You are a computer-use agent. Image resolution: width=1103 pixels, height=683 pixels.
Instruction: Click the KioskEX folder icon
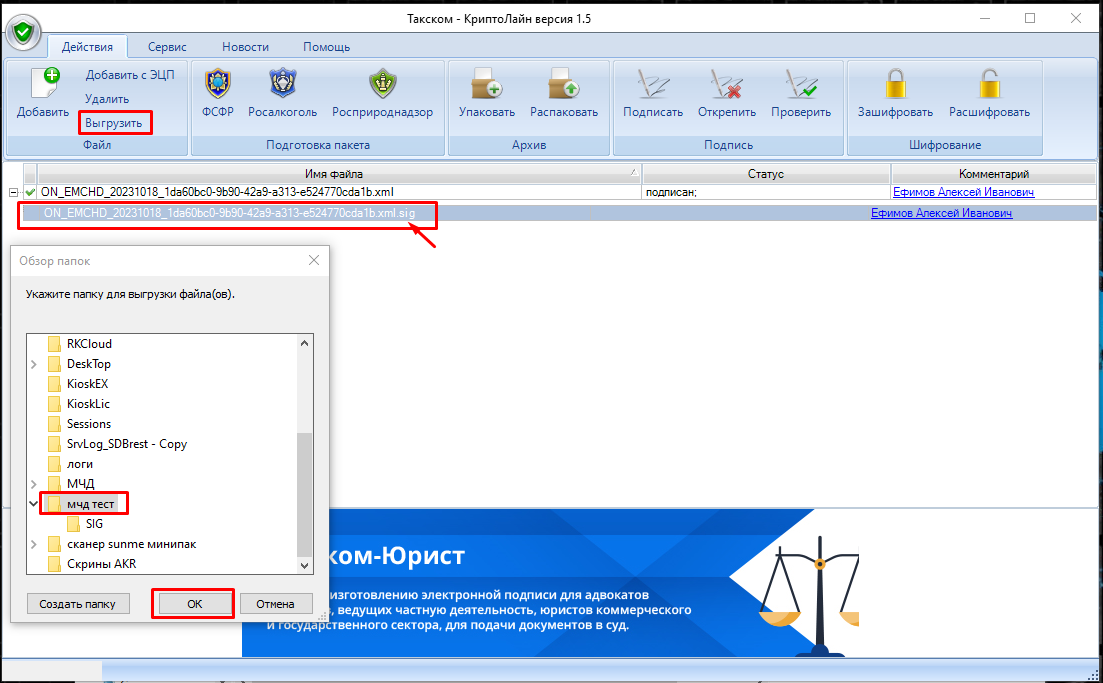[54, 384]
